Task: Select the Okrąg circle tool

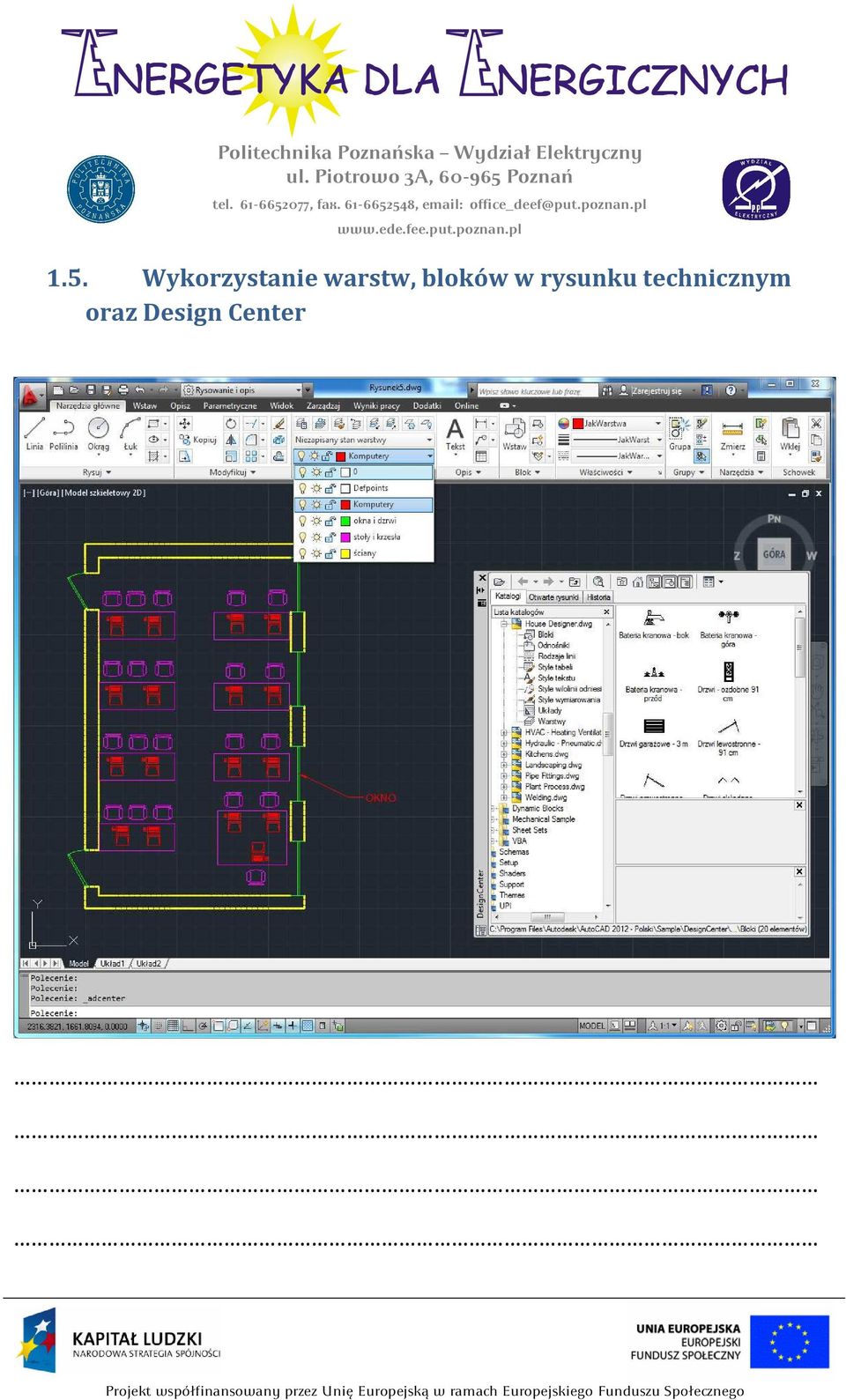Action: pyautogui.click(x=99, y=434)
